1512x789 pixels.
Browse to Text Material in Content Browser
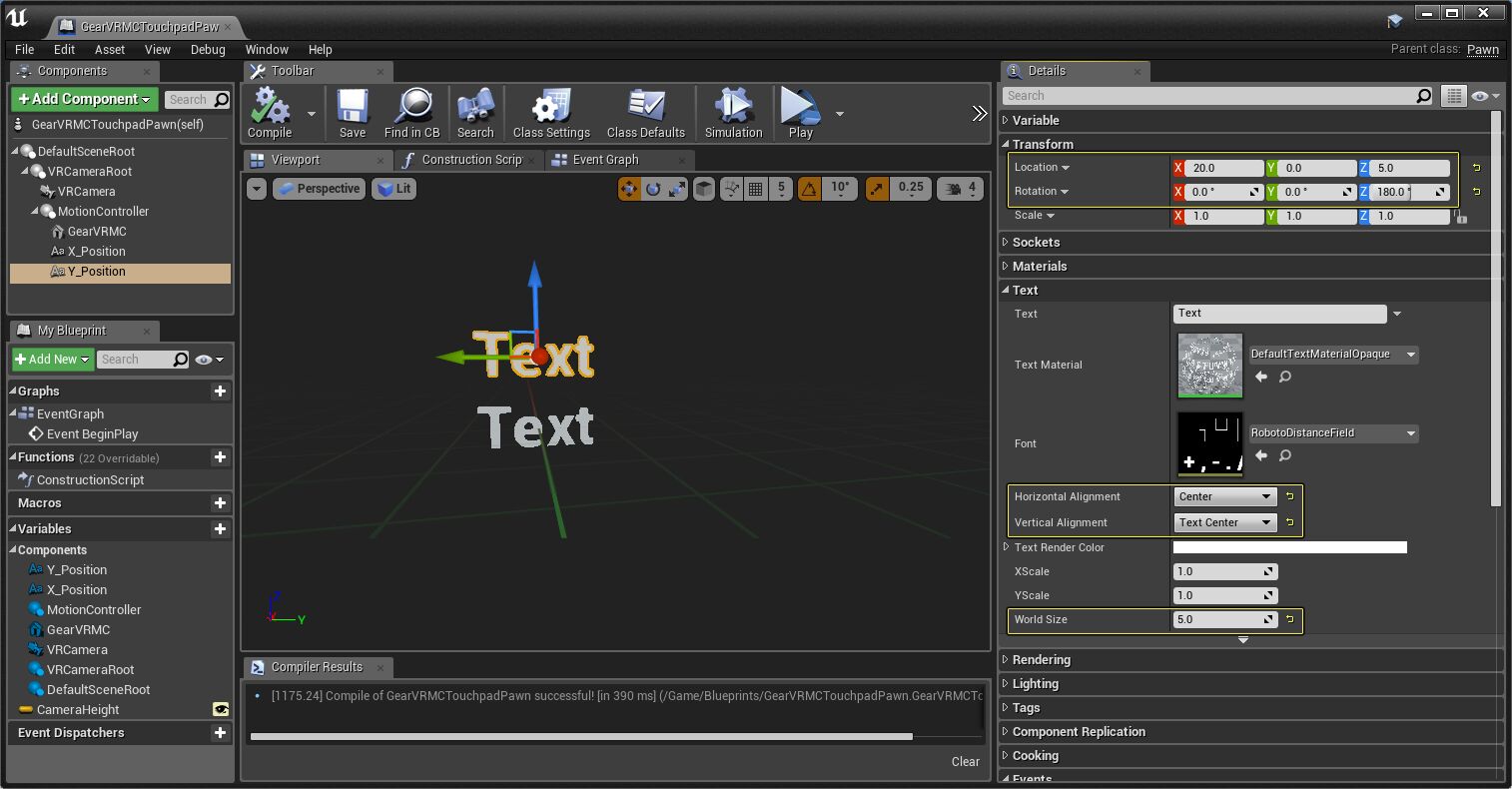point(1285,377)
